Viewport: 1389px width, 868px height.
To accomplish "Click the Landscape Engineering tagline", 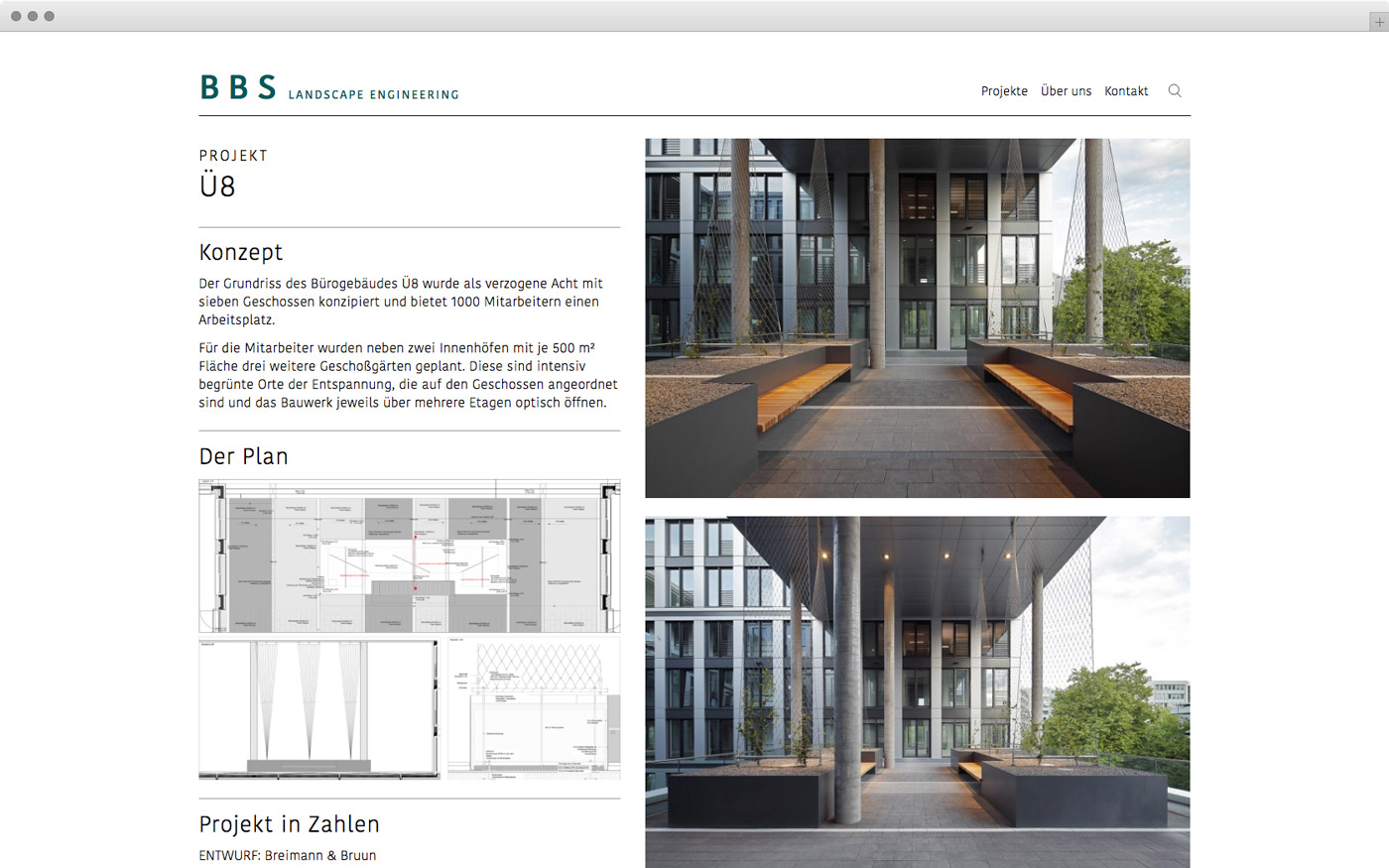I will click(x=373, y=95).
